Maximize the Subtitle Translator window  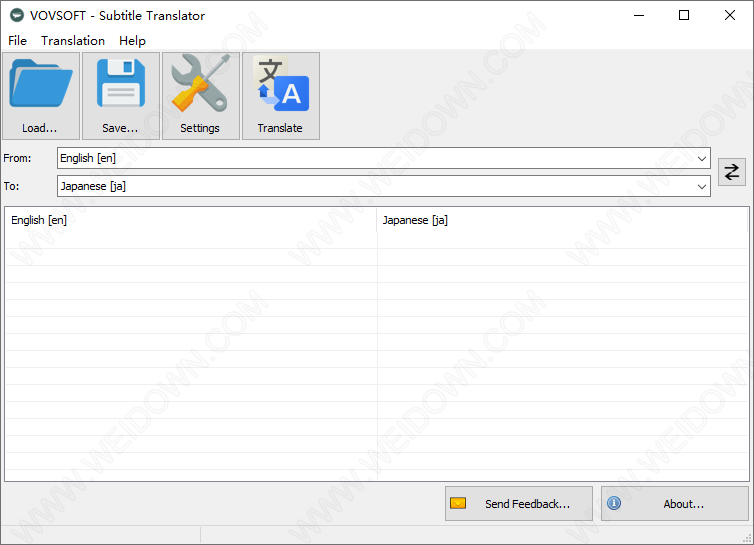tap(683, 15)
